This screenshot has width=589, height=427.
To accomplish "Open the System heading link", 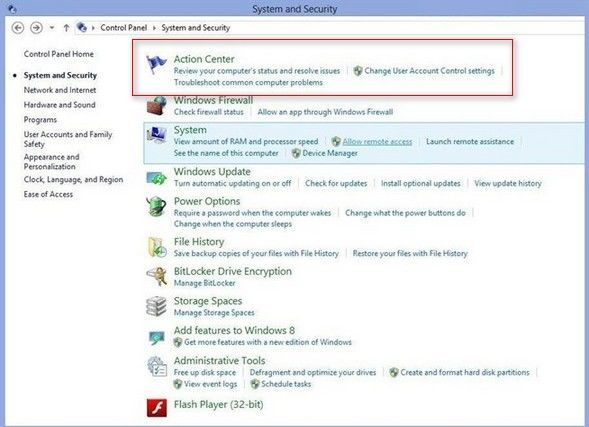I will pyautogui.click(x=190, y=130).
